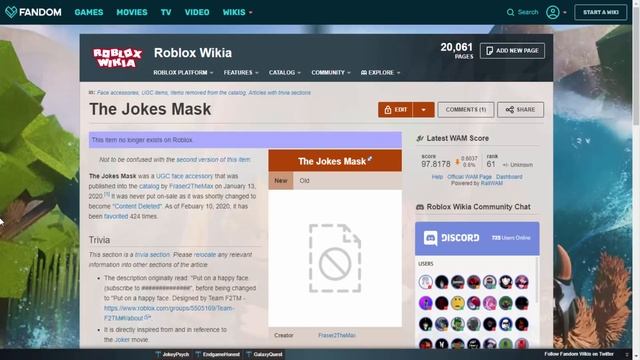Open the VIDEO nav item

197,12
